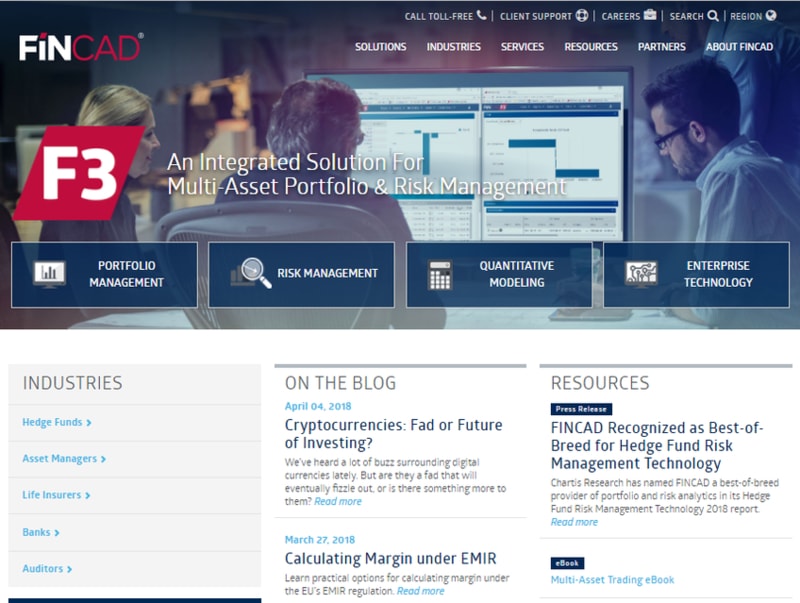This screenshot has height=603, width=800.
Task: Click the Resources section heading
Action: [x=600, y=383]
